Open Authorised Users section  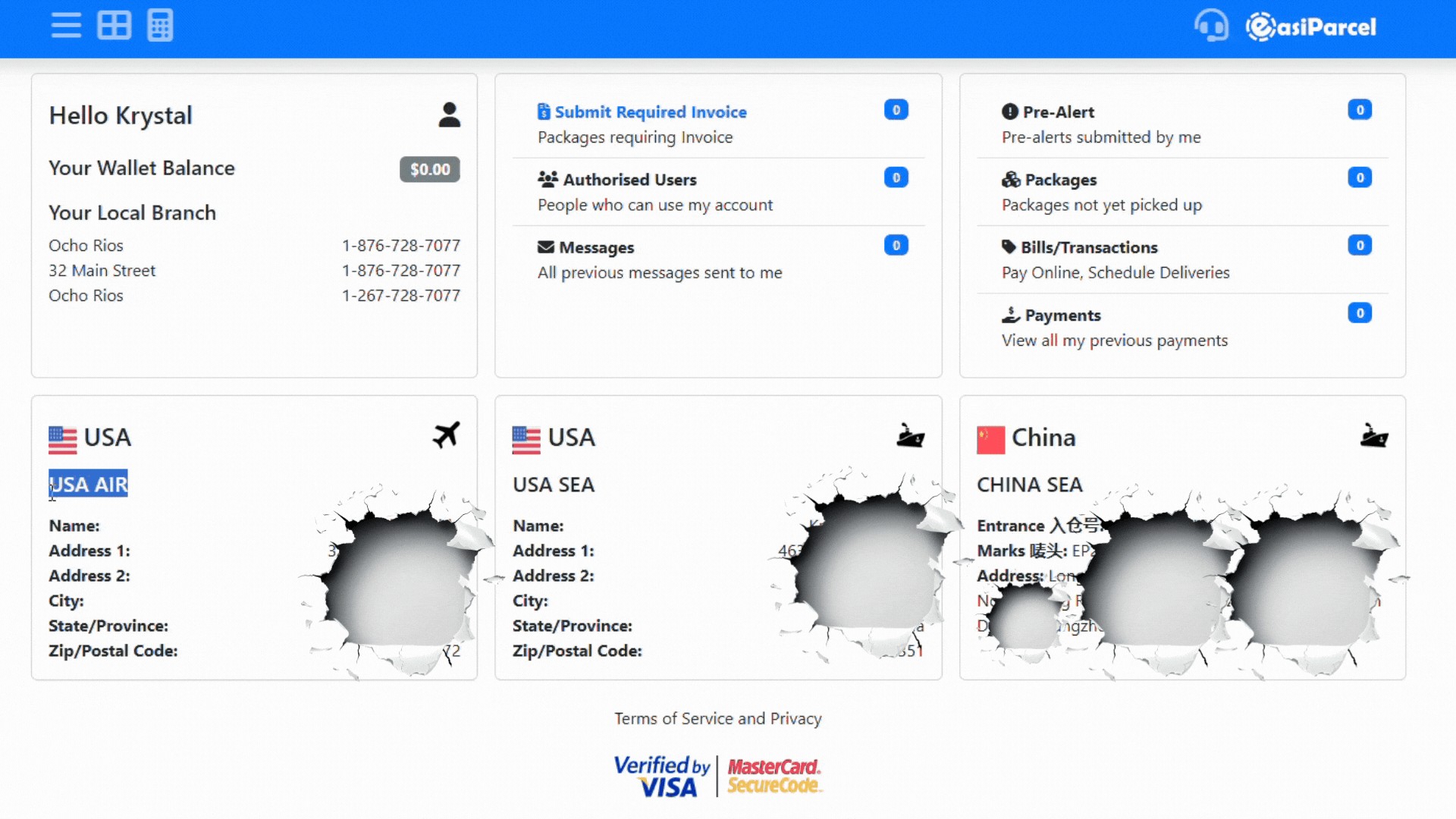click(x=629, y=180)
